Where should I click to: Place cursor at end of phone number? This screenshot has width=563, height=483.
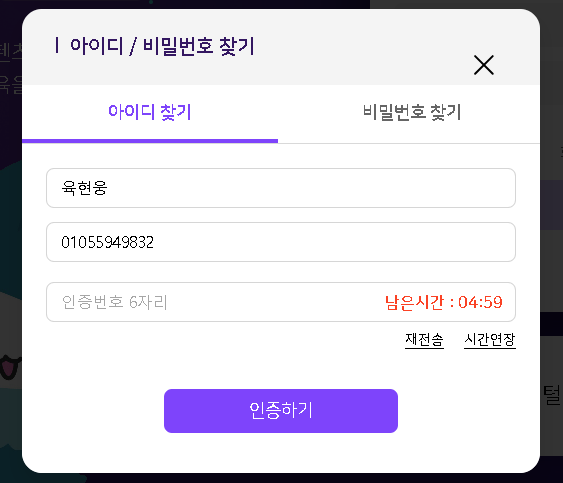pos(155,242)
